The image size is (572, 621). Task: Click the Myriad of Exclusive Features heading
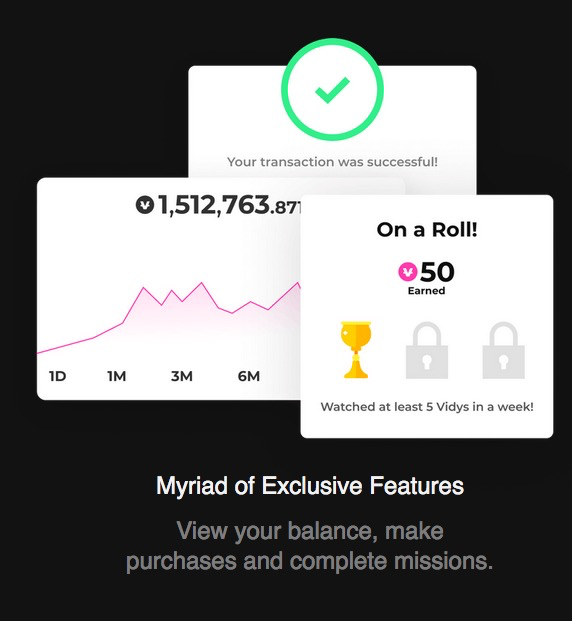[310, 486]
